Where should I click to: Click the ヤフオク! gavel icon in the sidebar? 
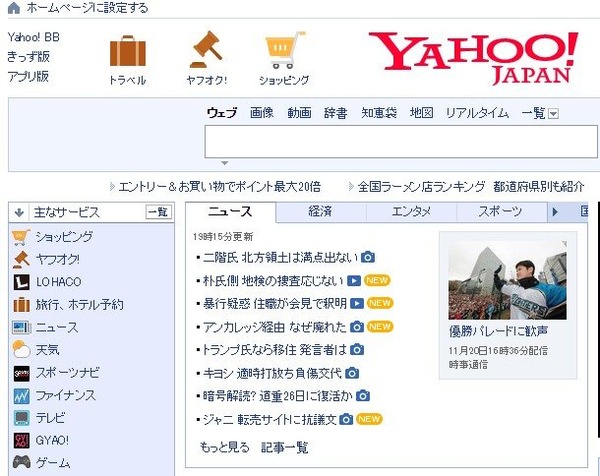click(x=21, y=259)
